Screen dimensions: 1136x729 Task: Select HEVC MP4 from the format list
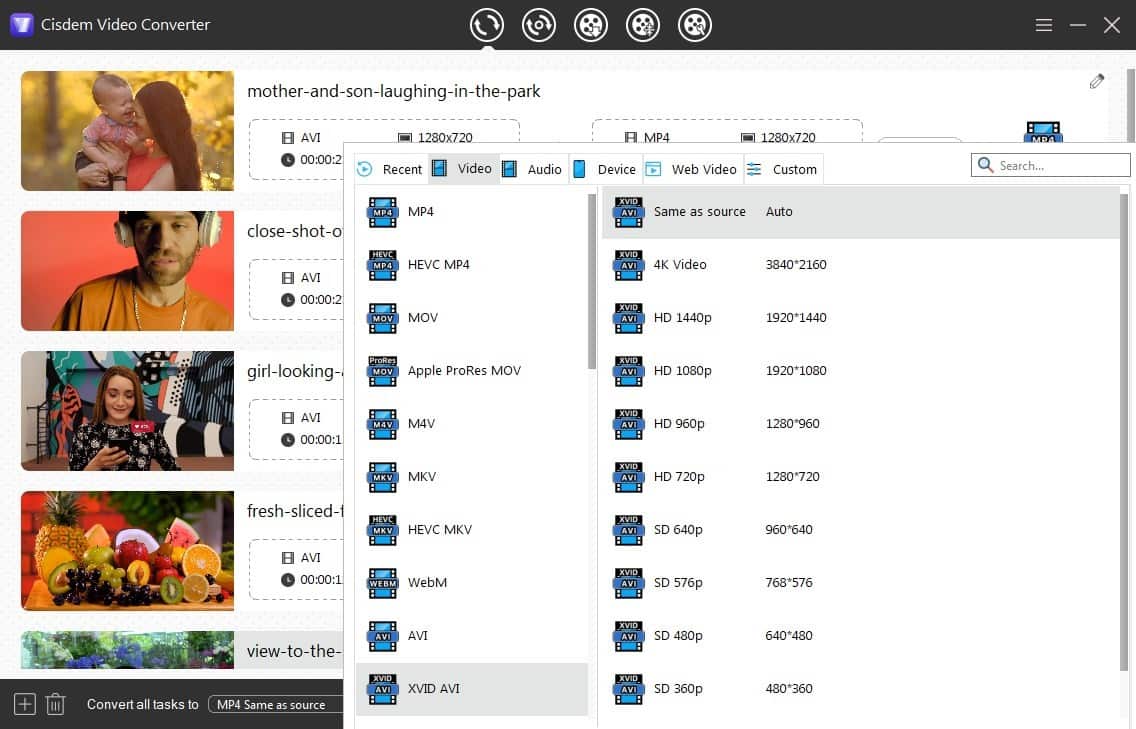point(438,265)
